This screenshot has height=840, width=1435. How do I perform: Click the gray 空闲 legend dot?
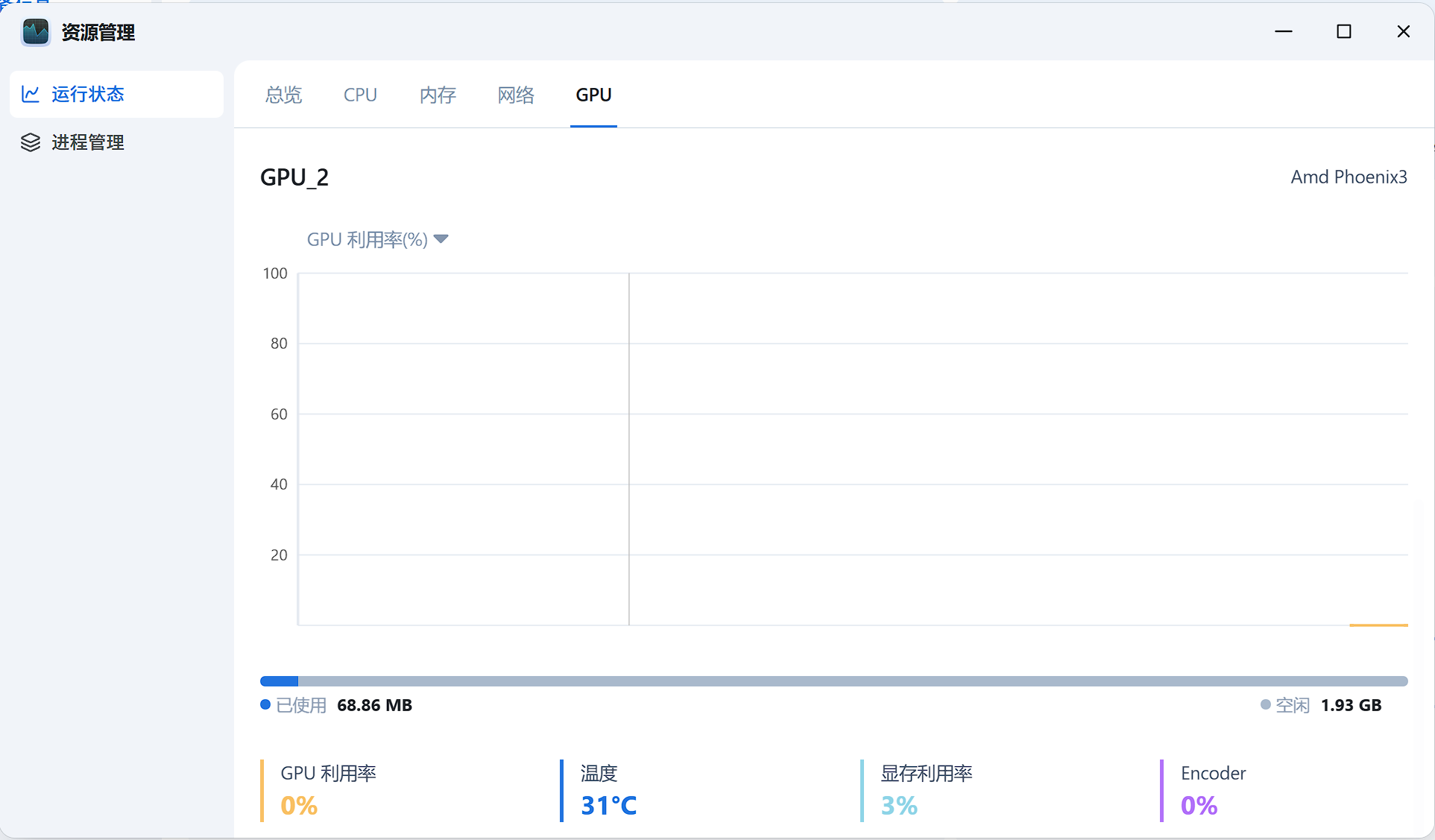tap(1265, 705)
